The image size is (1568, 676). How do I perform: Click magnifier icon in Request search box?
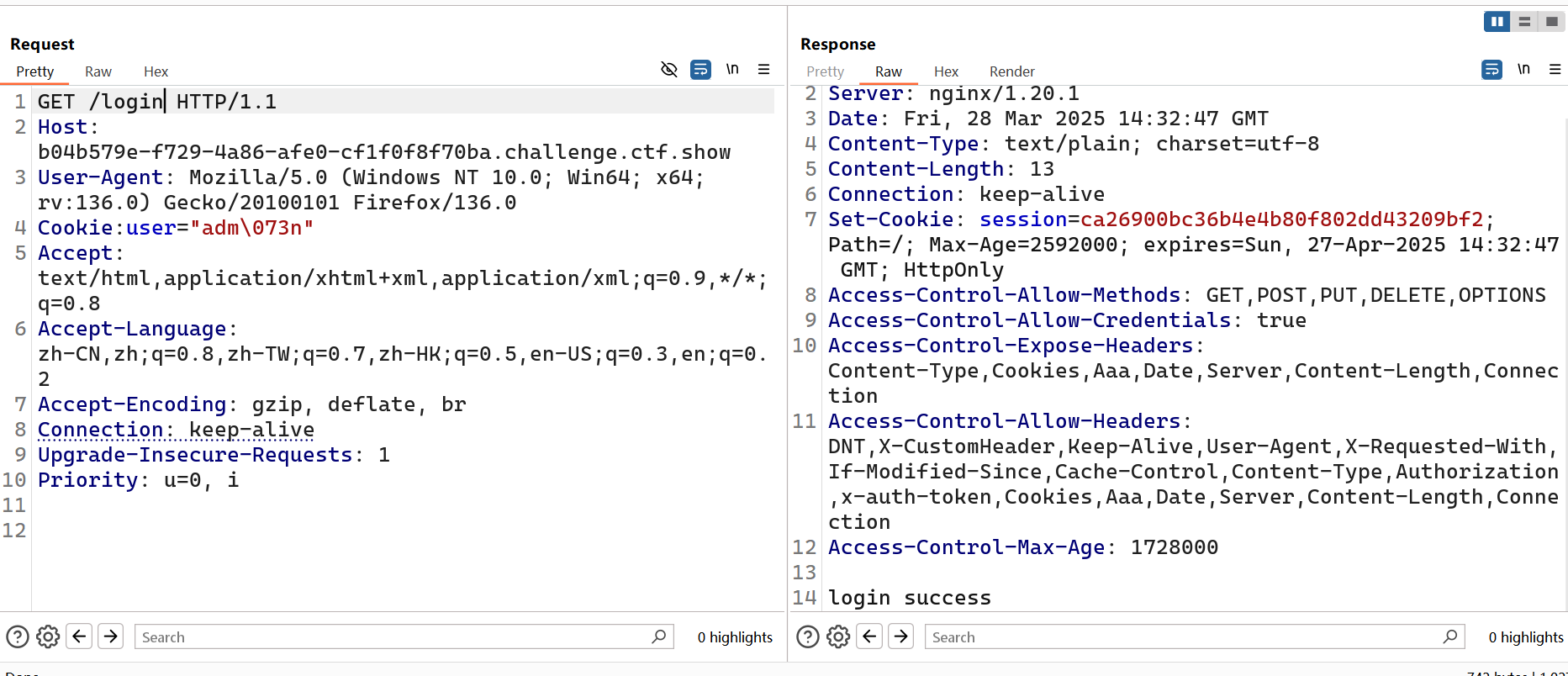point(659,636)
